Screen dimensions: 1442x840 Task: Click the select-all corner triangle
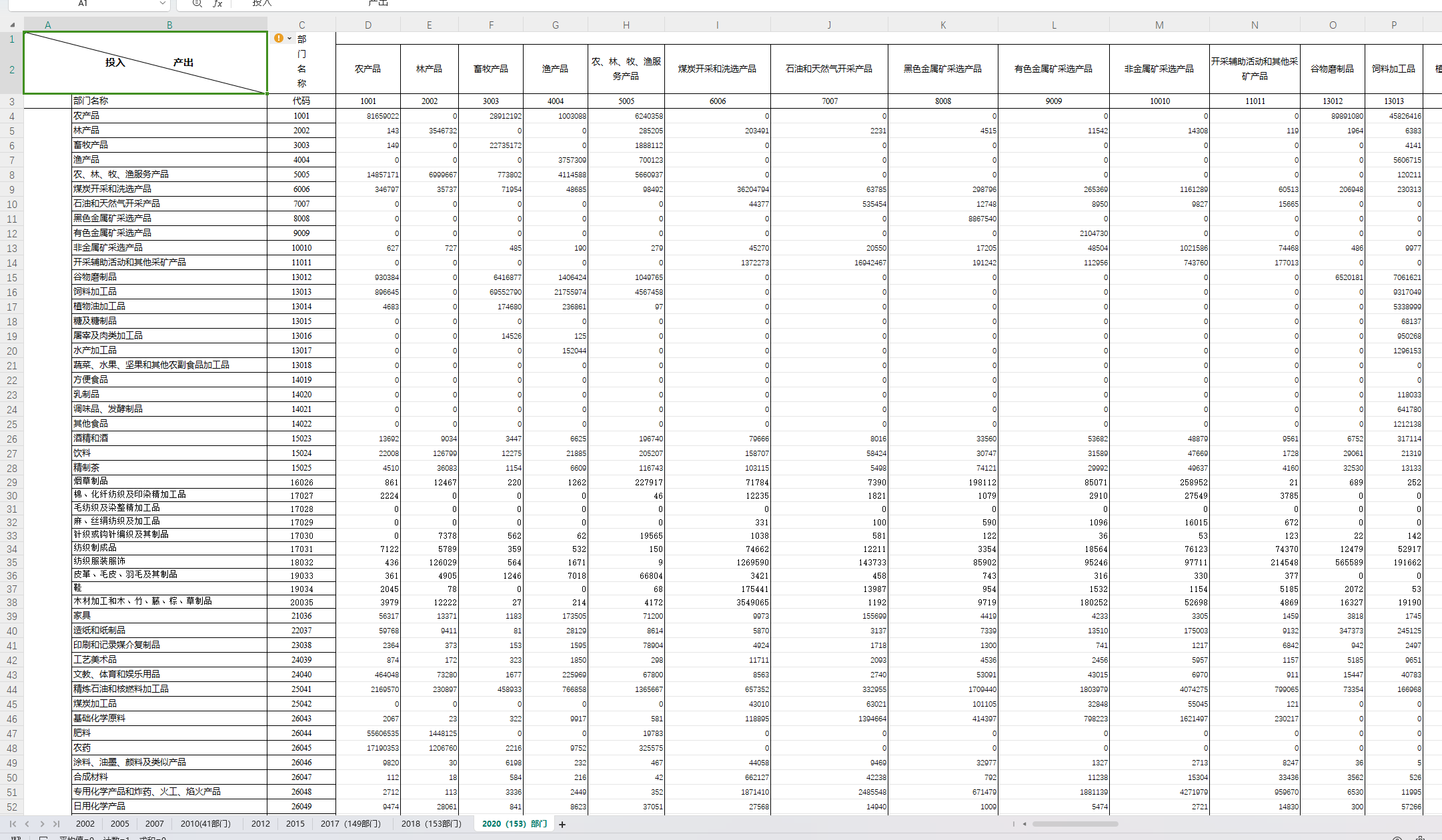[12, 25]
